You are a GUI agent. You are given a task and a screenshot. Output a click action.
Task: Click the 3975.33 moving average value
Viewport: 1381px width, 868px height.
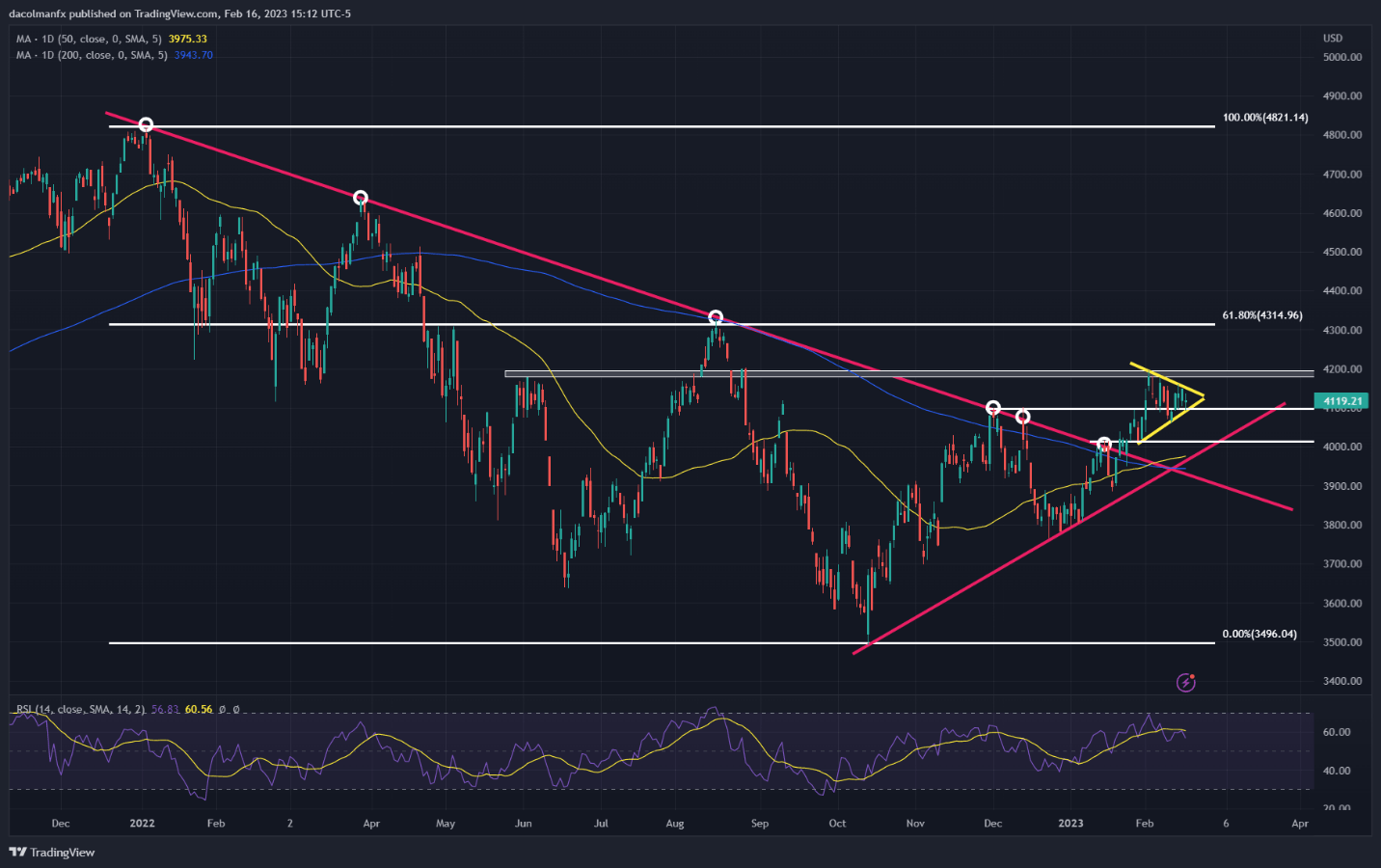(x=188, y=39)
